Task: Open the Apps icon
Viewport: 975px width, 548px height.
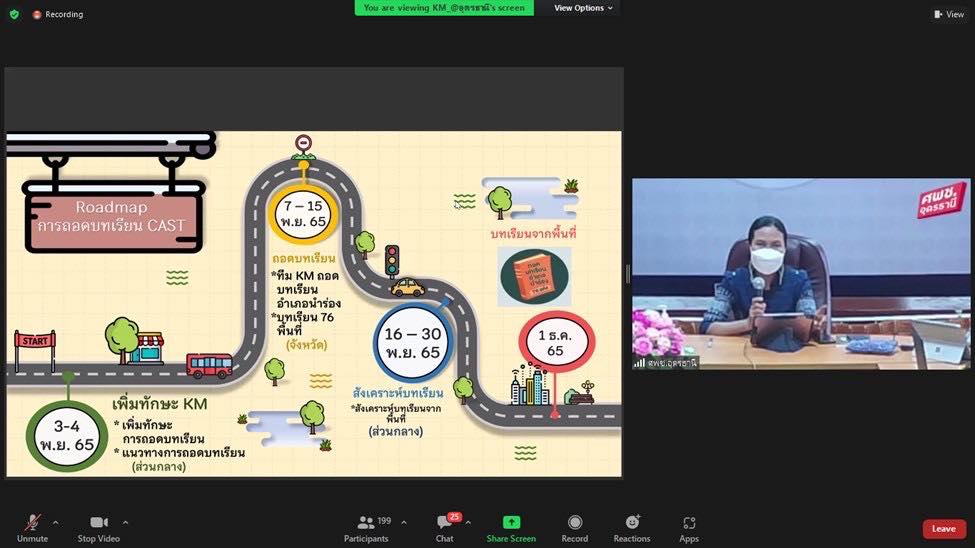Action: tap(689, 522)
